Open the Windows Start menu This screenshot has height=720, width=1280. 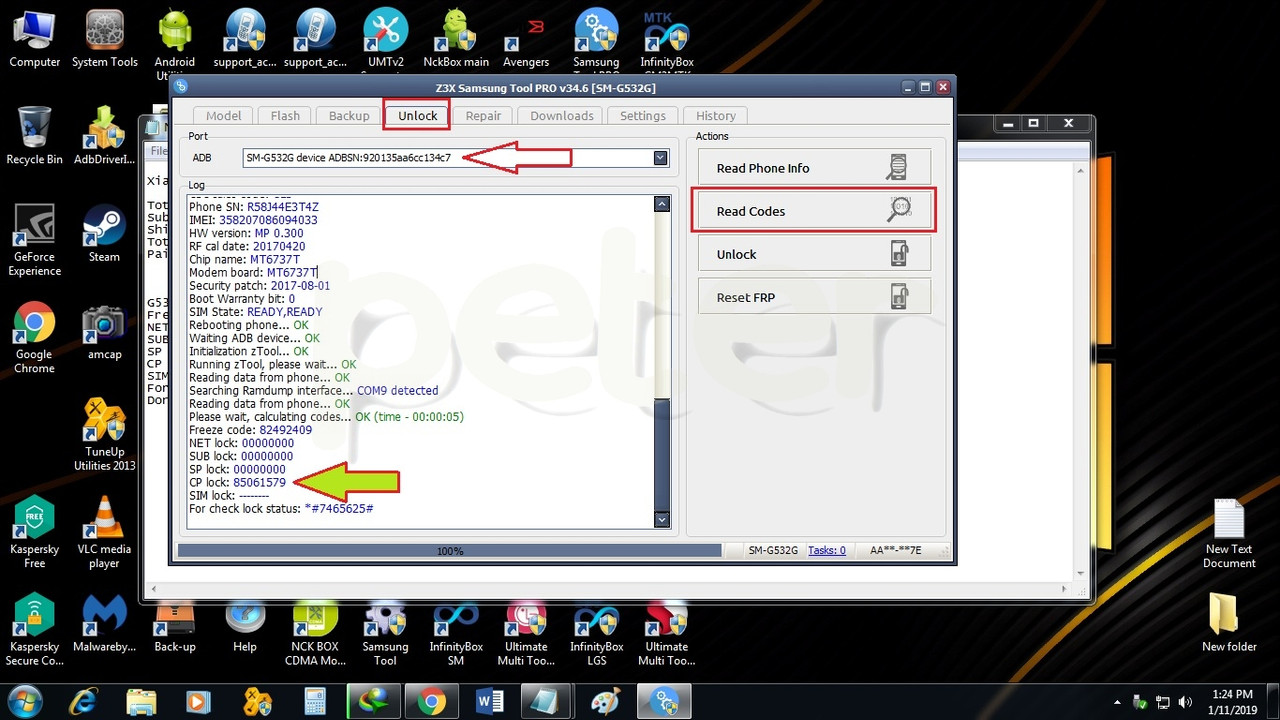click(x=23, y=701)
